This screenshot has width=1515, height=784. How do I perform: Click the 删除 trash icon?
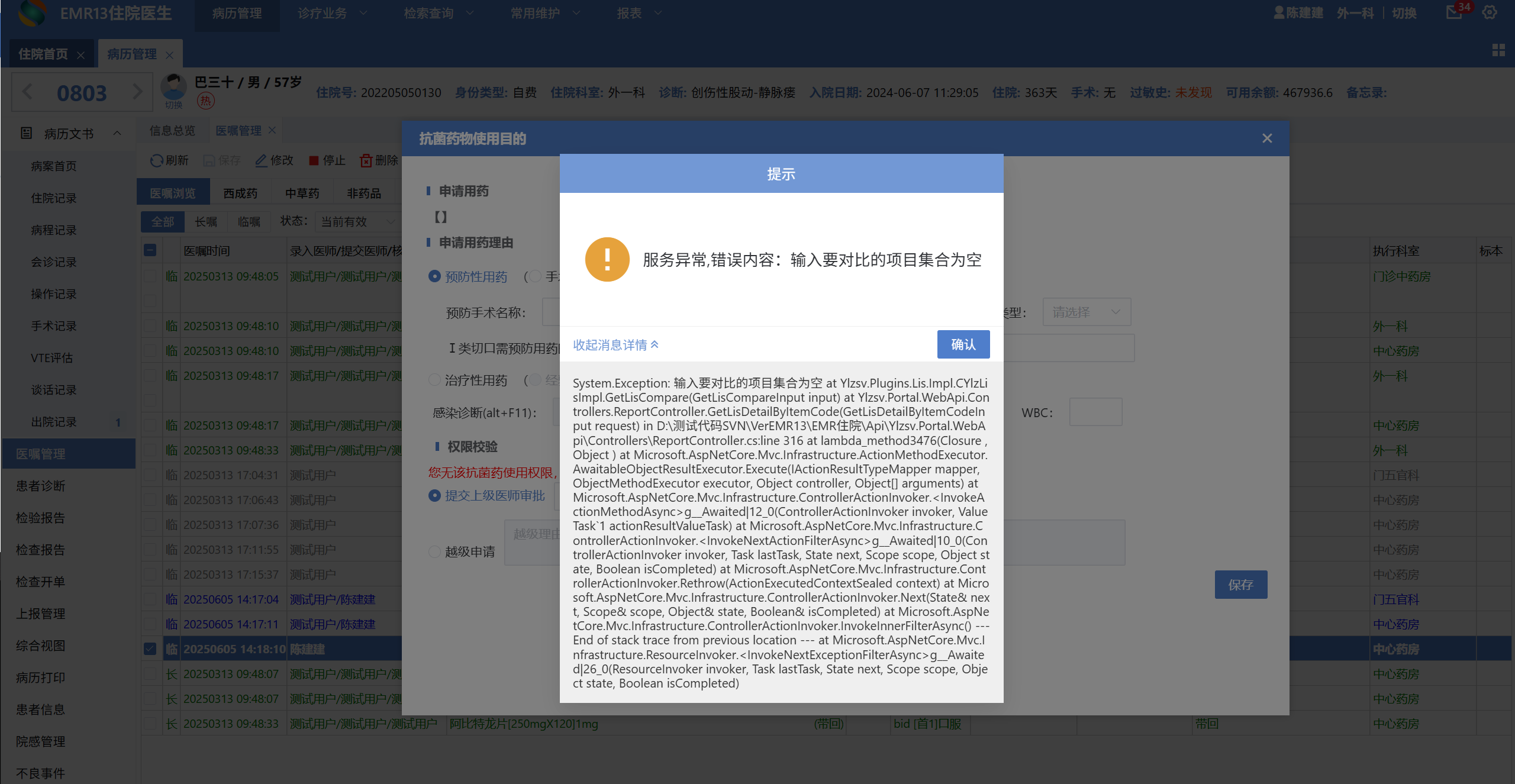366,160
